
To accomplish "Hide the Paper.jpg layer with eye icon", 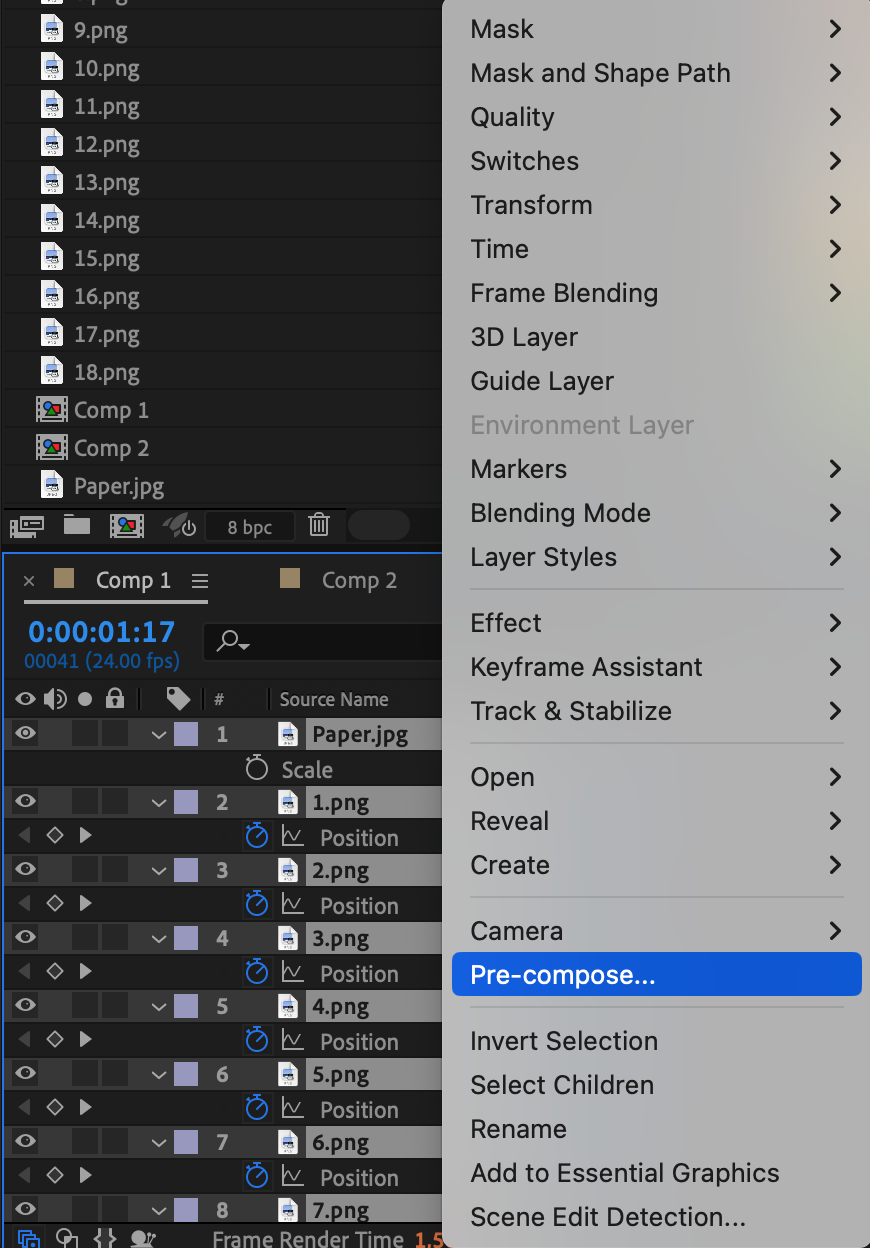I will (25, 733).
